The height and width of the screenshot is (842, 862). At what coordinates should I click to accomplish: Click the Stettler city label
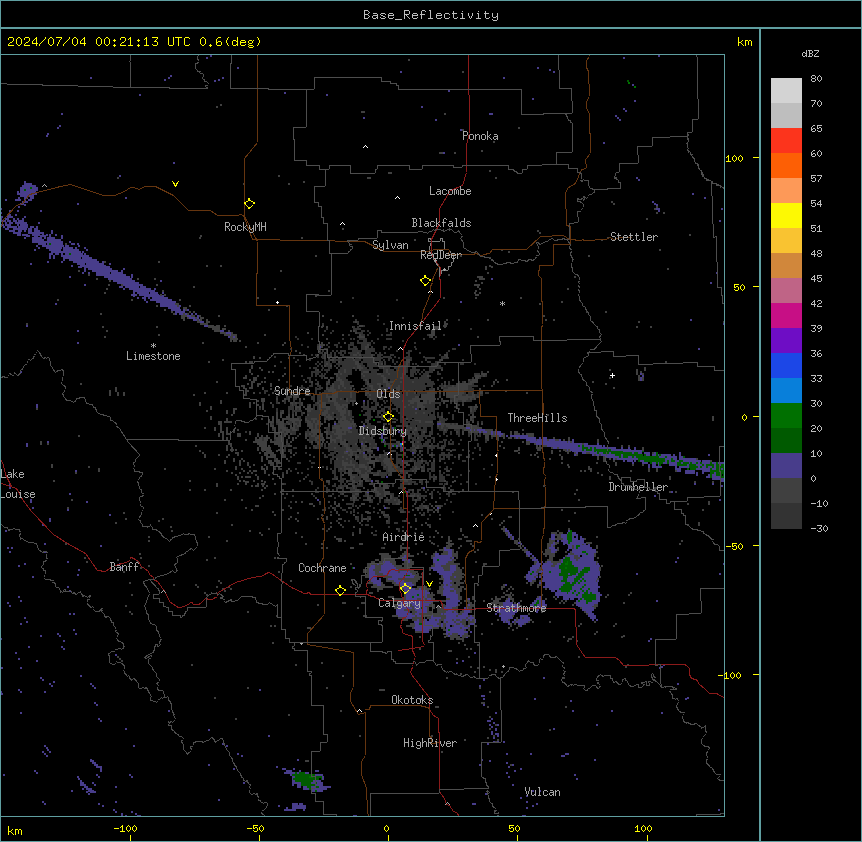634,237
